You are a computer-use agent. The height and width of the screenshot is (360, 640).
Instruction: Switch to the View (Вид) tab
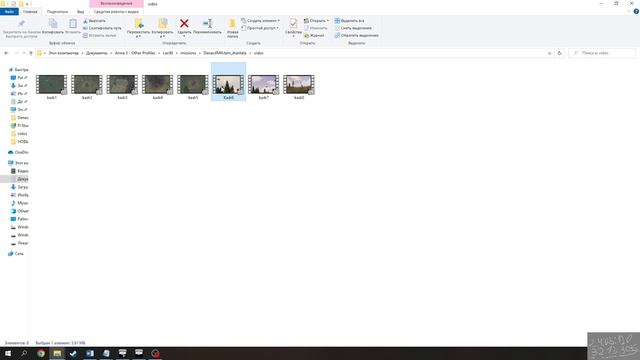(80, 12)
